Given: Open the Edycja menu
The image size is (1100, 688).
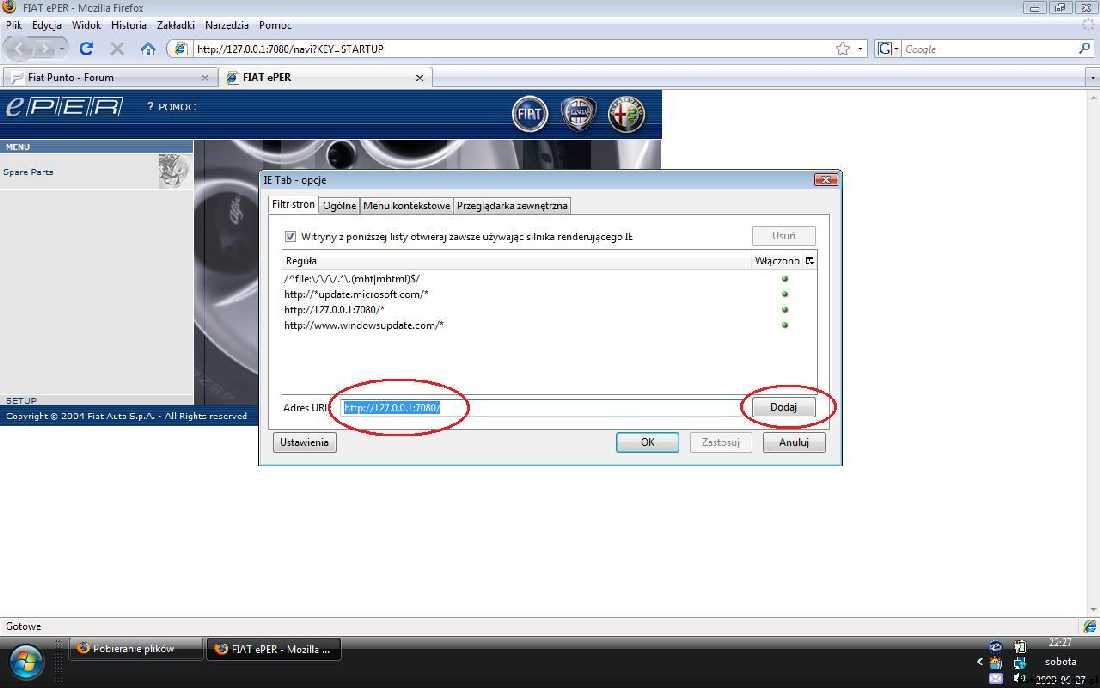Looking at the screenshot, I should [47, 25].
